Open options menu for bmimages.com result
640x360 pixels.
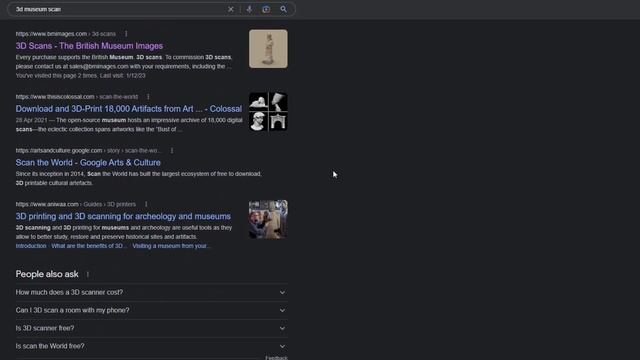coord(126,34)
